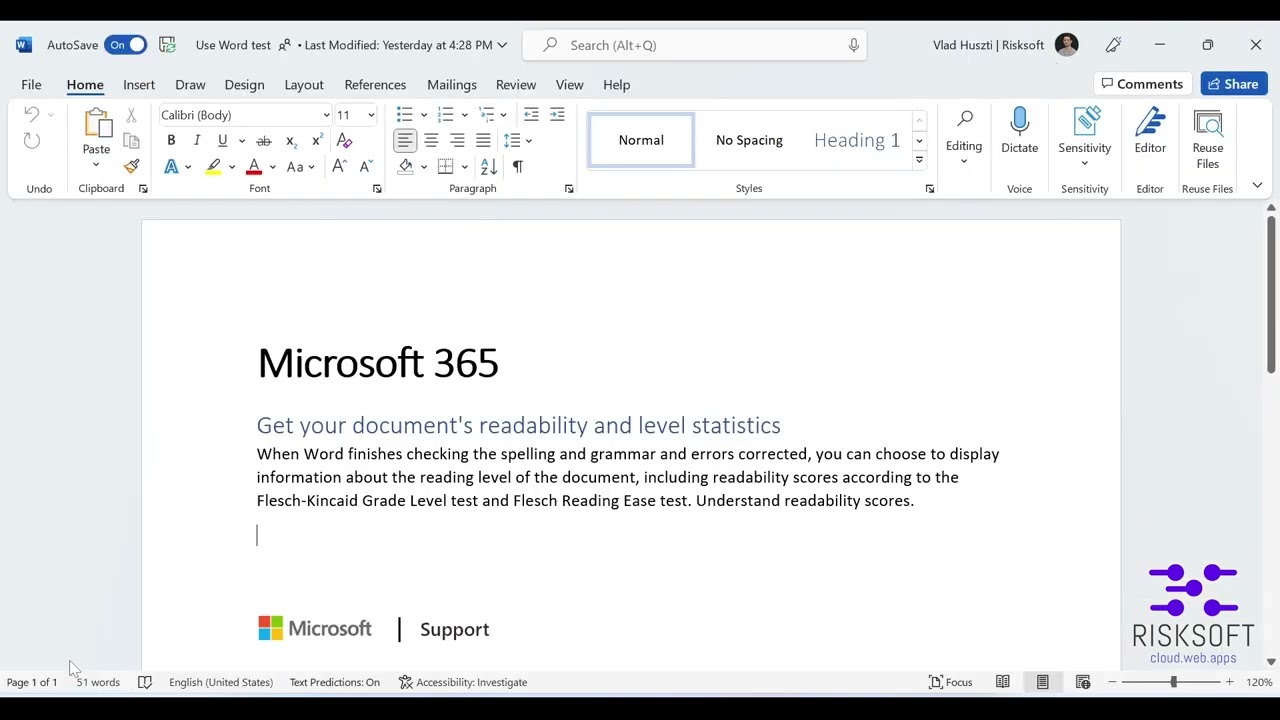Decrease paragraph indent
The height and width of the screenshot is (720, 1280).
click(x=531, y=115)
